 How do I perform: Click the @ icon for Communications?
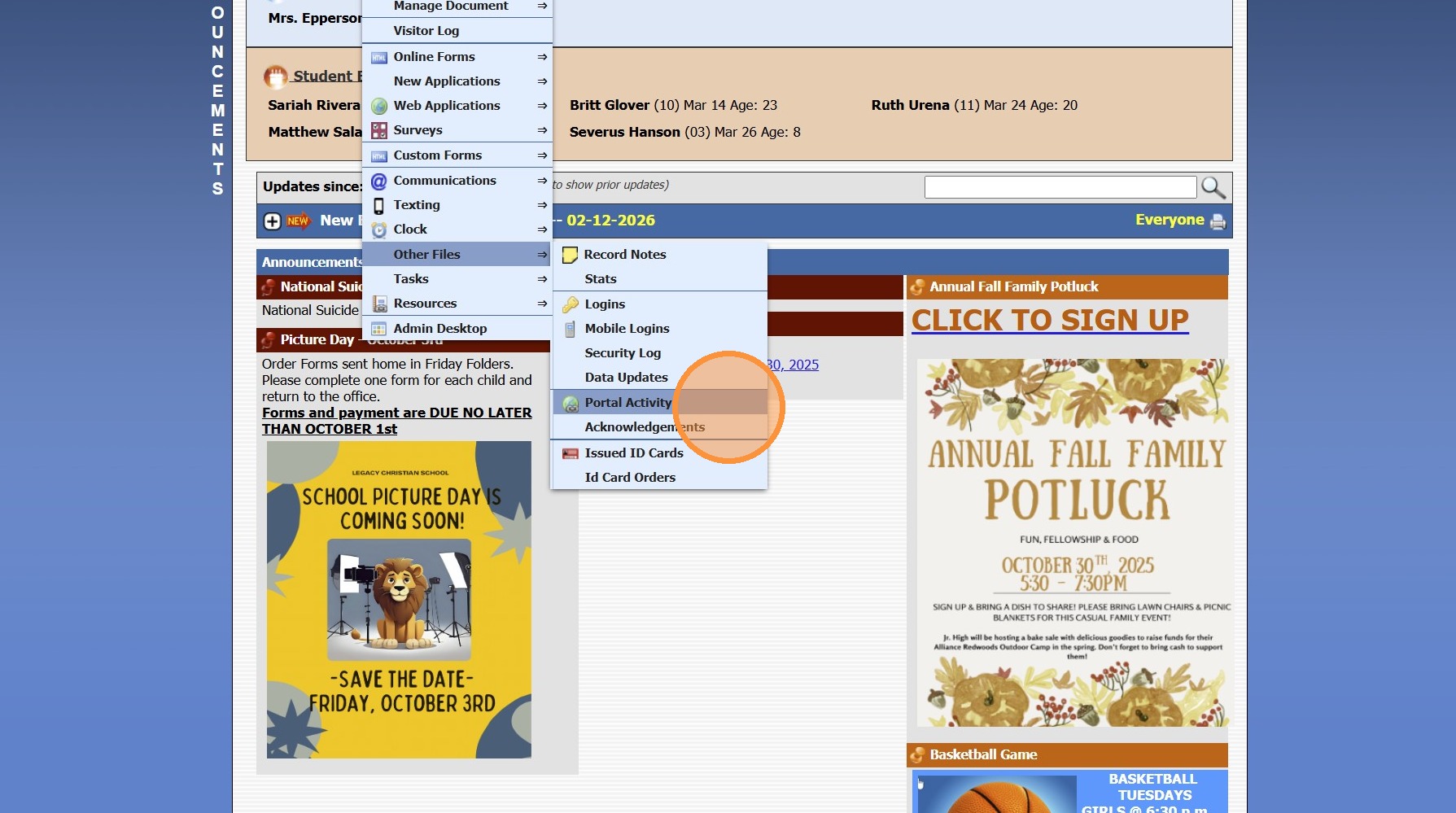[x=379, y=181]
